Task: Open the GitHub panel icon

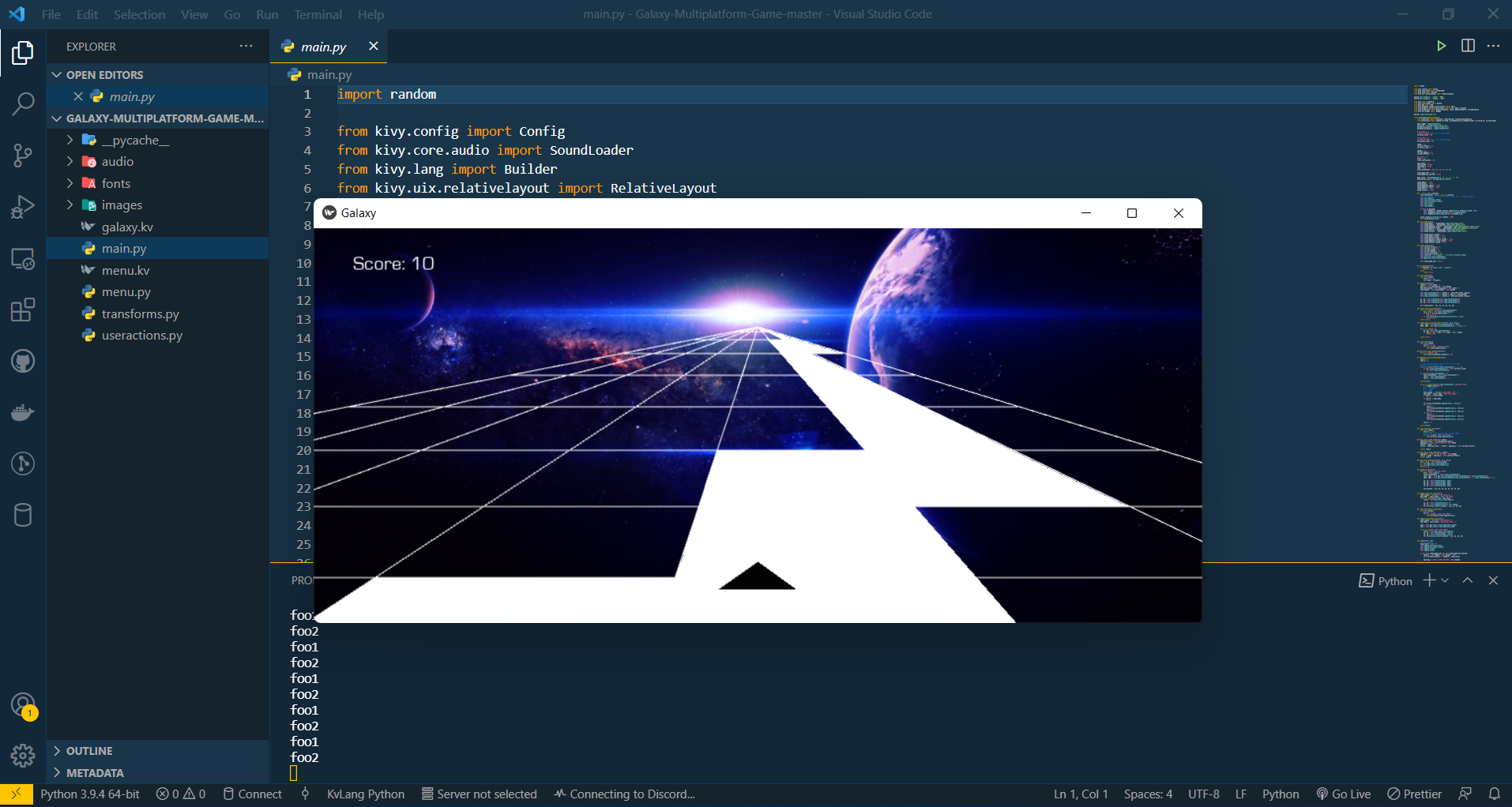Action: [23, 362]
